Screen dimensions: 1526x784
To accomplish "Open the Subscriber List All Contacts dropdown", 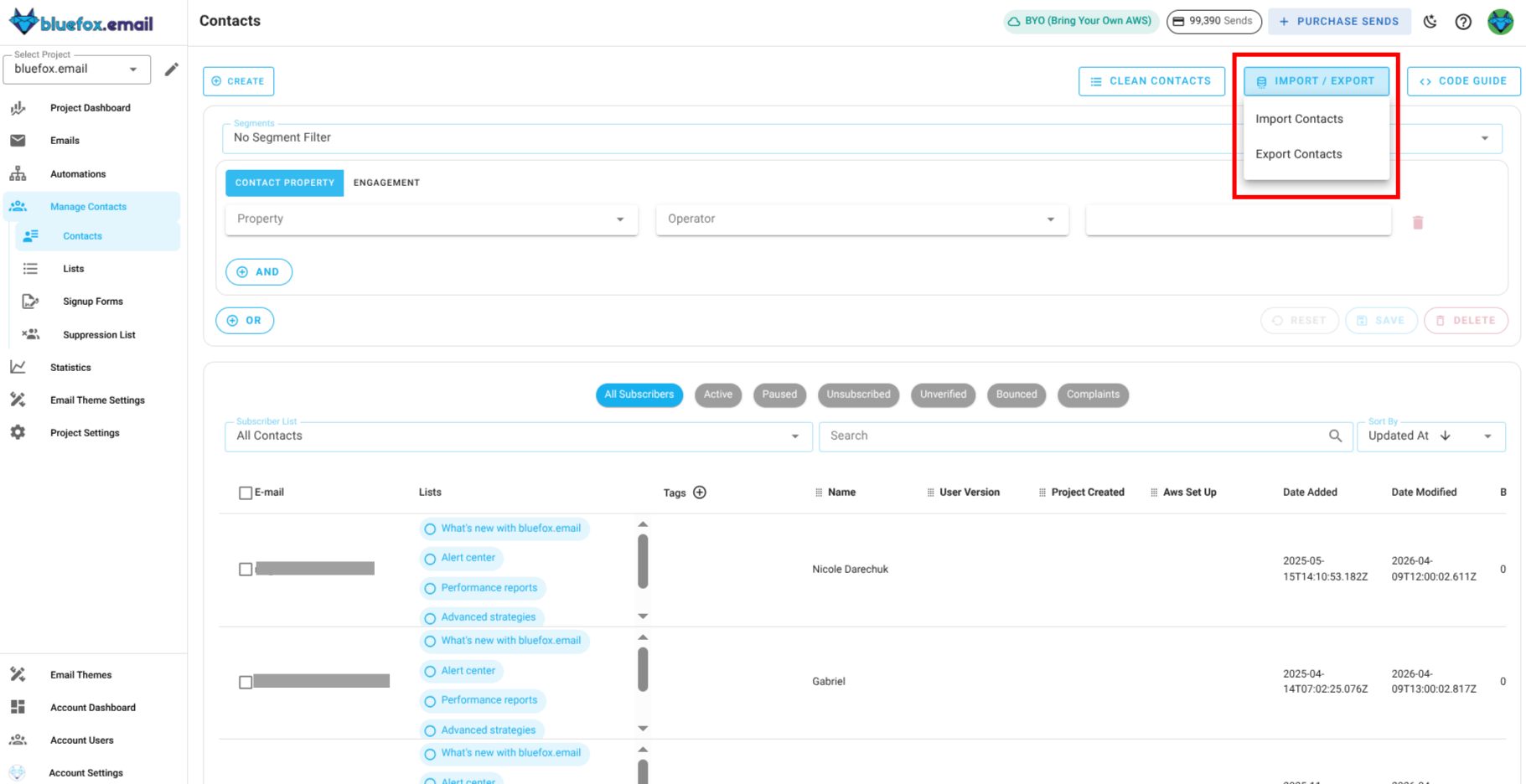I will (x=794, y=436).
